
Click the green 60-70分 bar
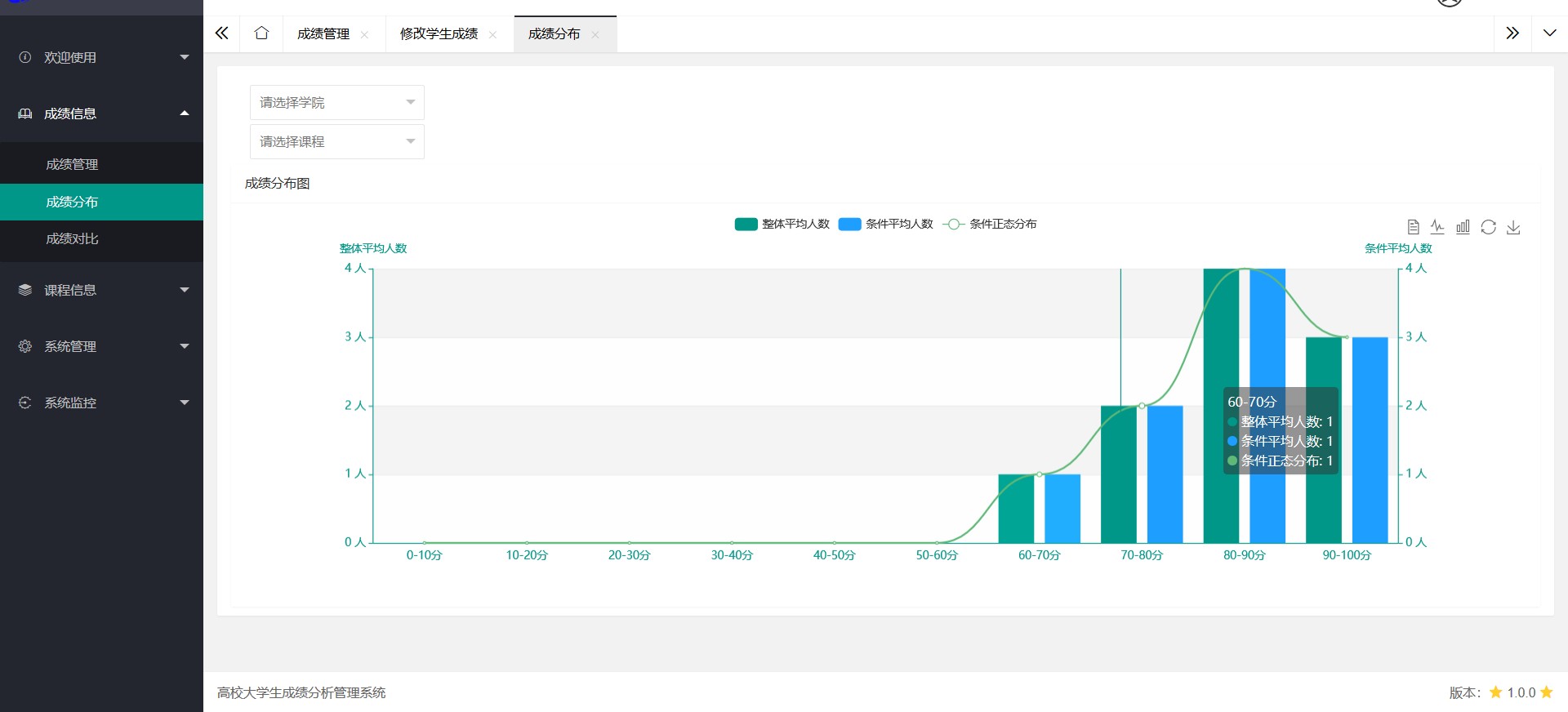click(x=1016, y=509)
